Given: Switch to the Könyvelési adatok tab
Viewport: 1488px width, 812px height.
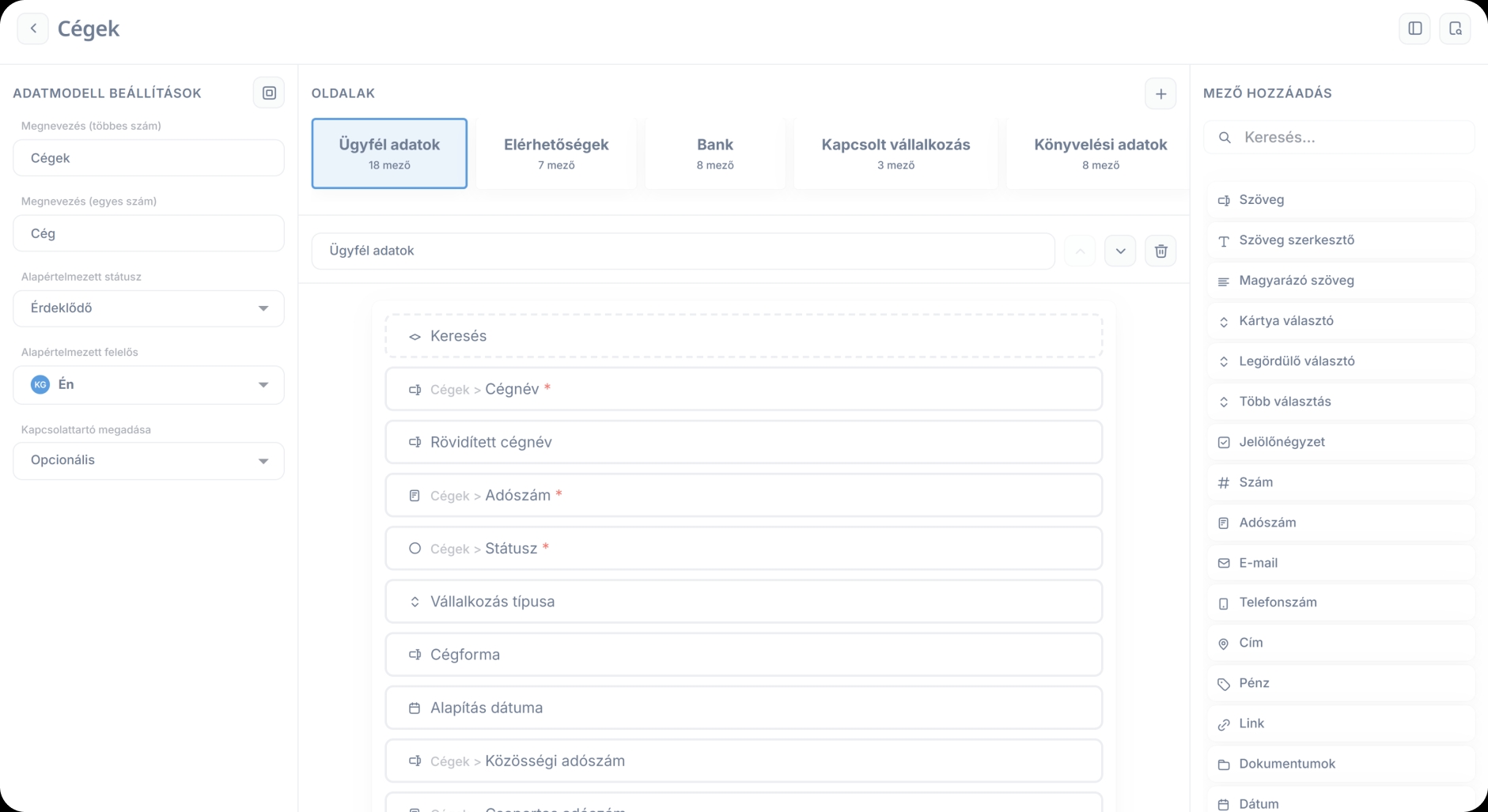Looking at the screenshot, I should (x=1100, y=153).
